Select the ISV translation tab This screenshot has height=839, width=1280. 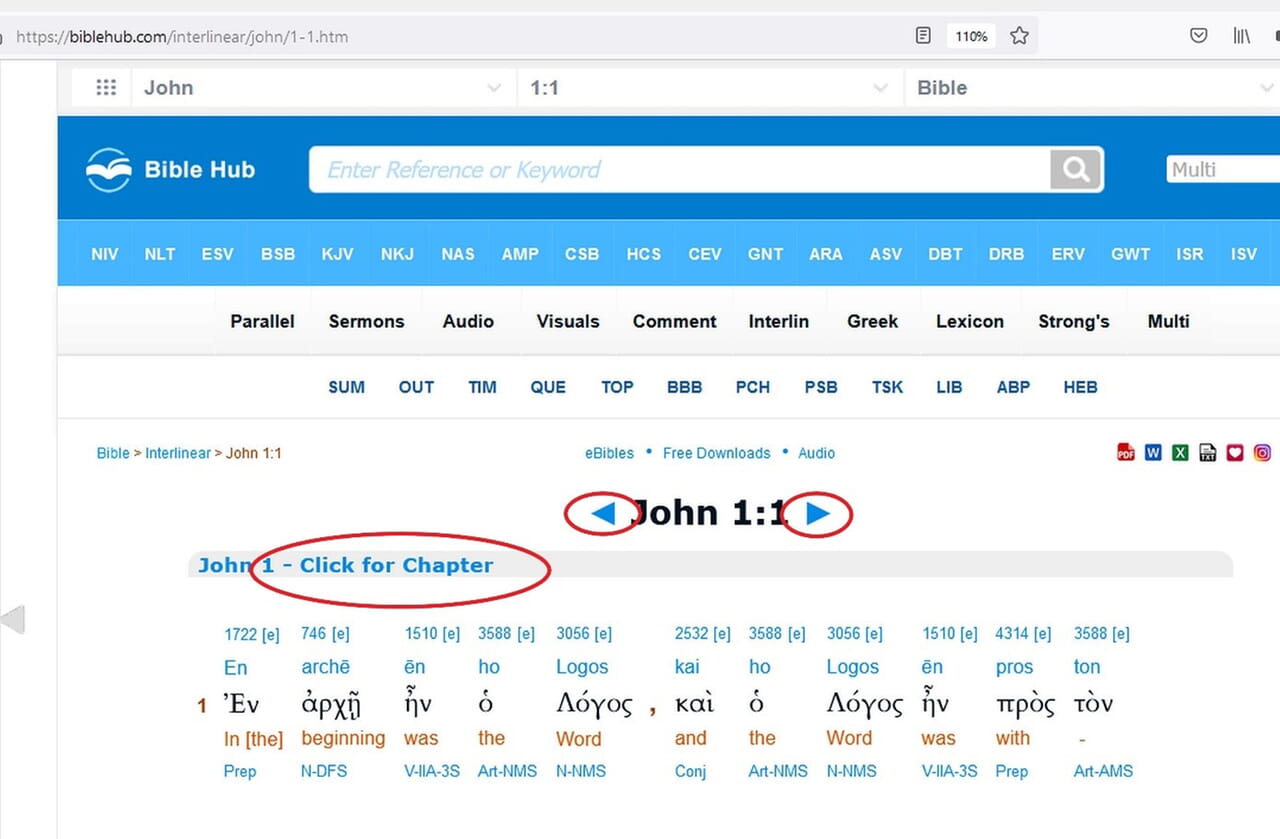(x=1244, y=254)
